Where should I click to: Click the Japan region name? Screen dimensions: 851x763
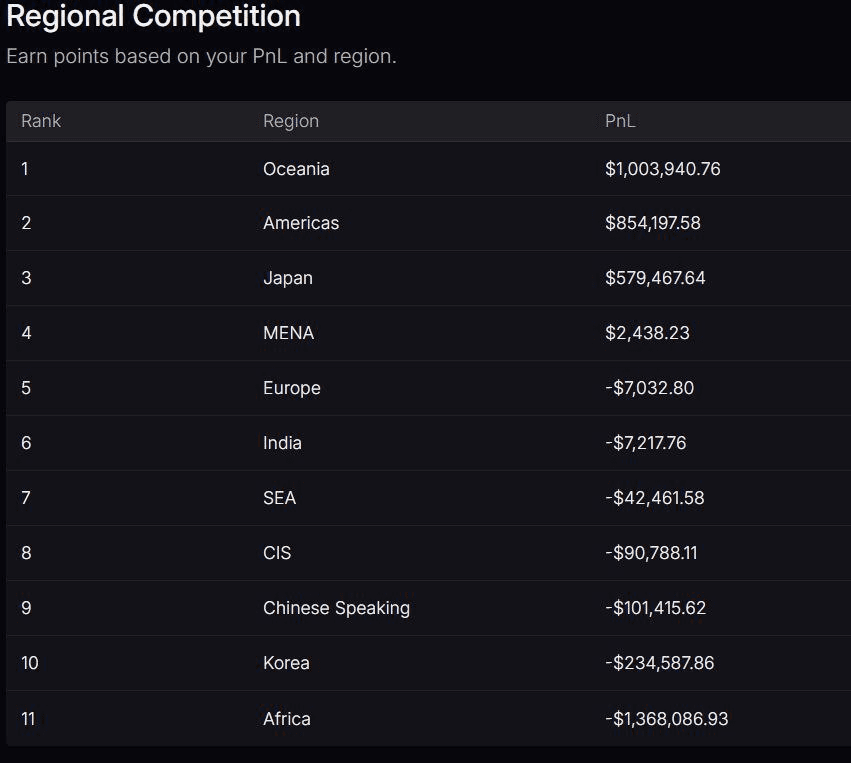point(288,278)
